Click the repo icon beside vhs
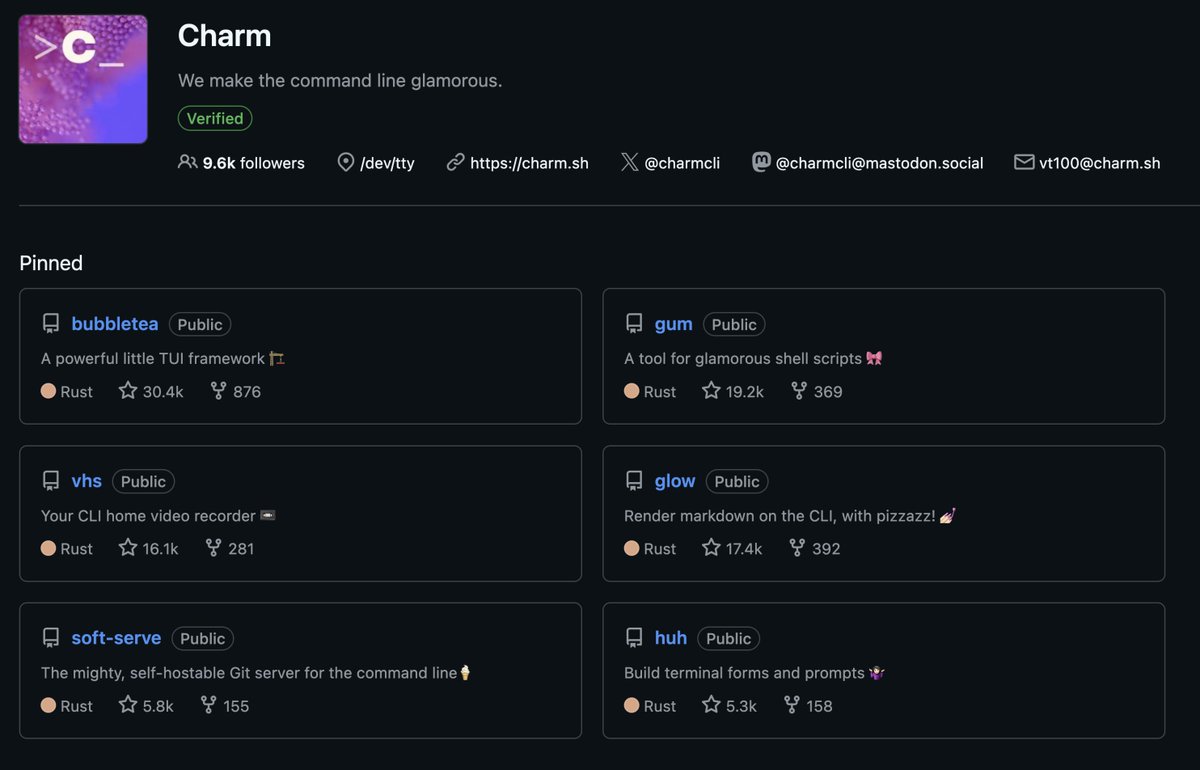Screen dimensions: 1200x770 (x=50, y=481)
